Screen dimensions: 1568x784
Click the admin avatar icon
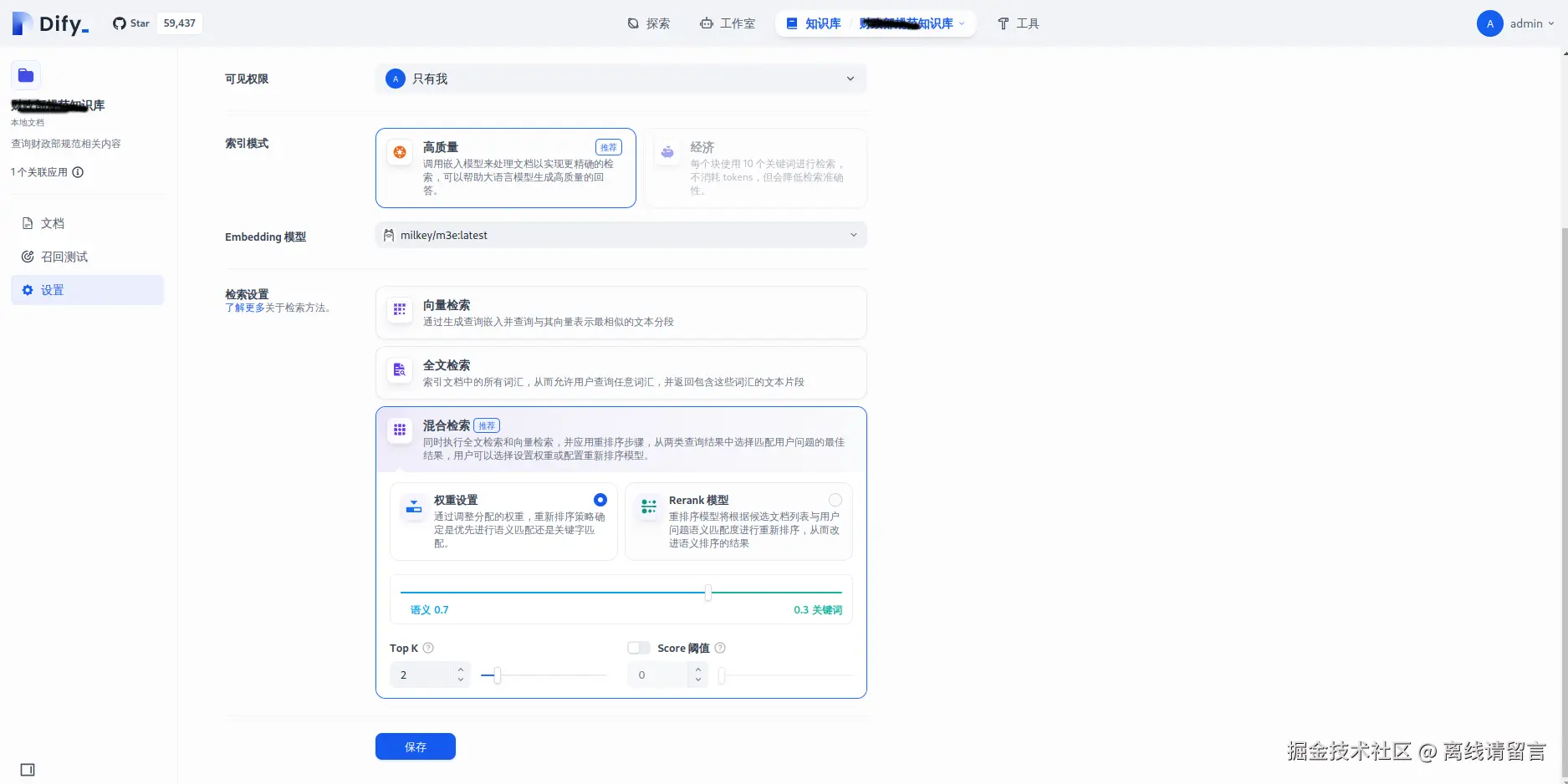click(1489, 23)
